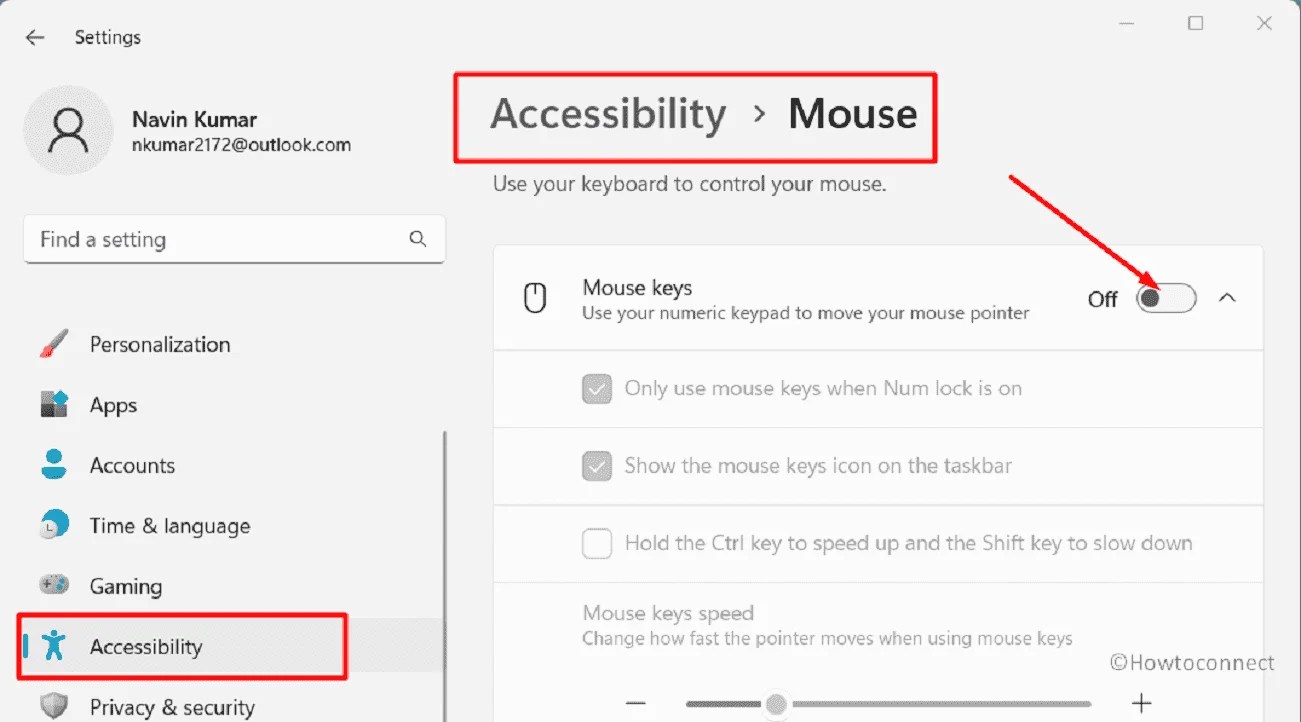Screen dimensions: 1301x722
Task: Click the back arrow in Settings
Action: click(35, 37)
